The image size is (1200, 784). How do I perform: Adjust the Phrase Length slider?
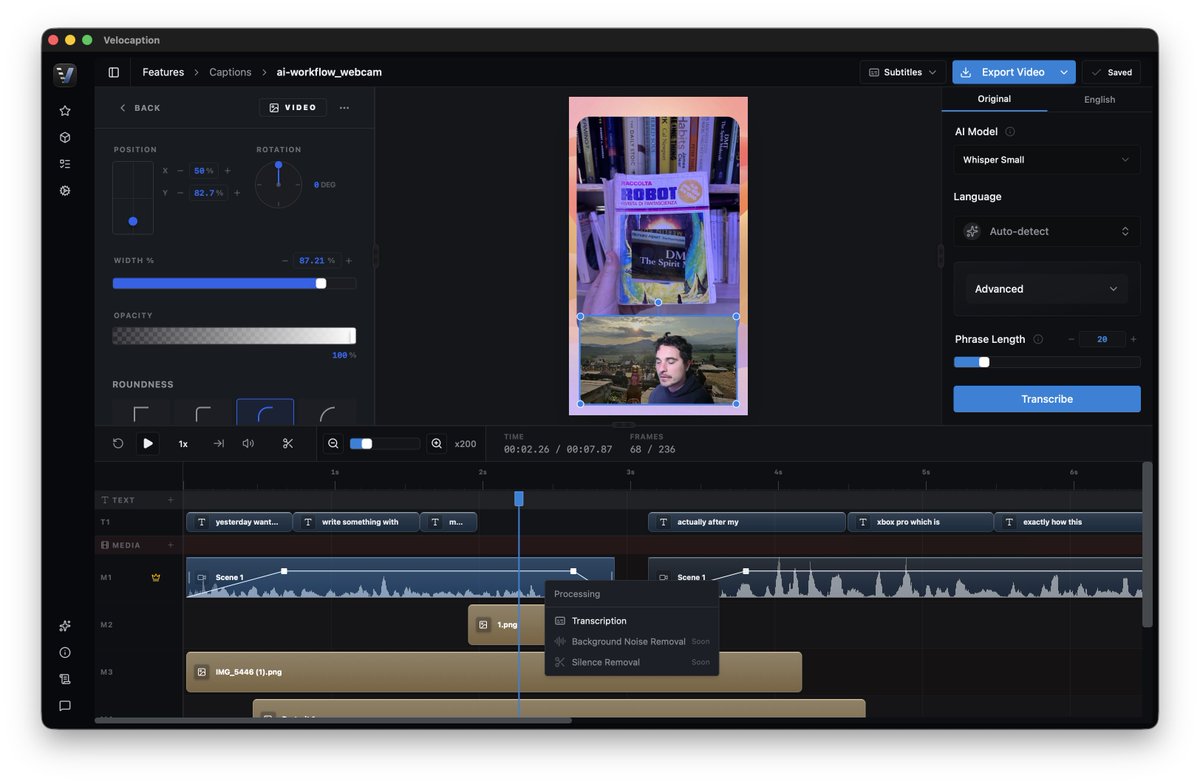click(1047, 362)
